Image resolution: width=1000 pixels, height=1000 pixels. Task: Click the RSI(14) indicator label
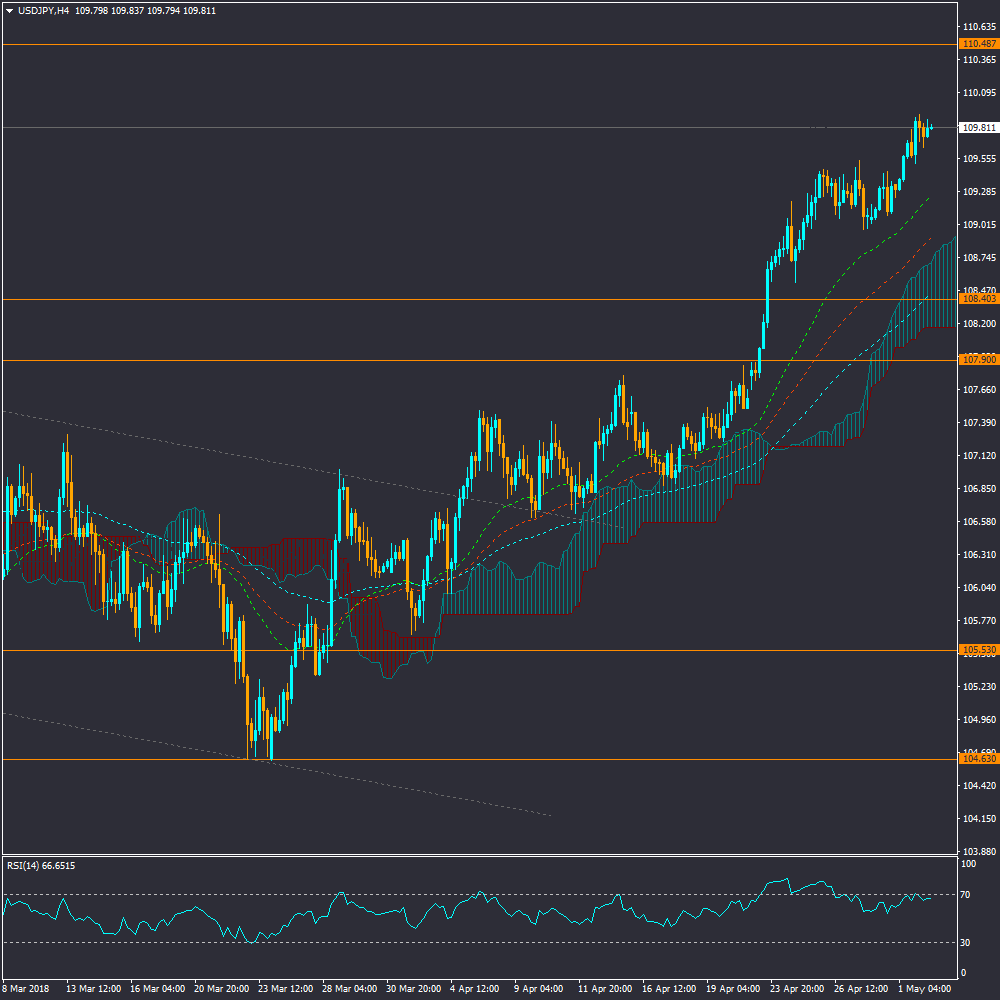[41, 866]
